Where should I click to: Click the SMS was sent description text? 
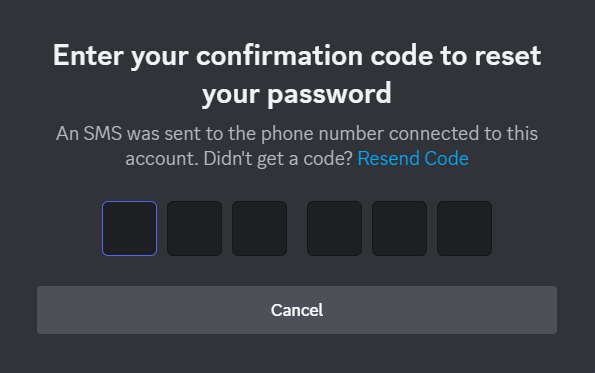tap(297, 146)
